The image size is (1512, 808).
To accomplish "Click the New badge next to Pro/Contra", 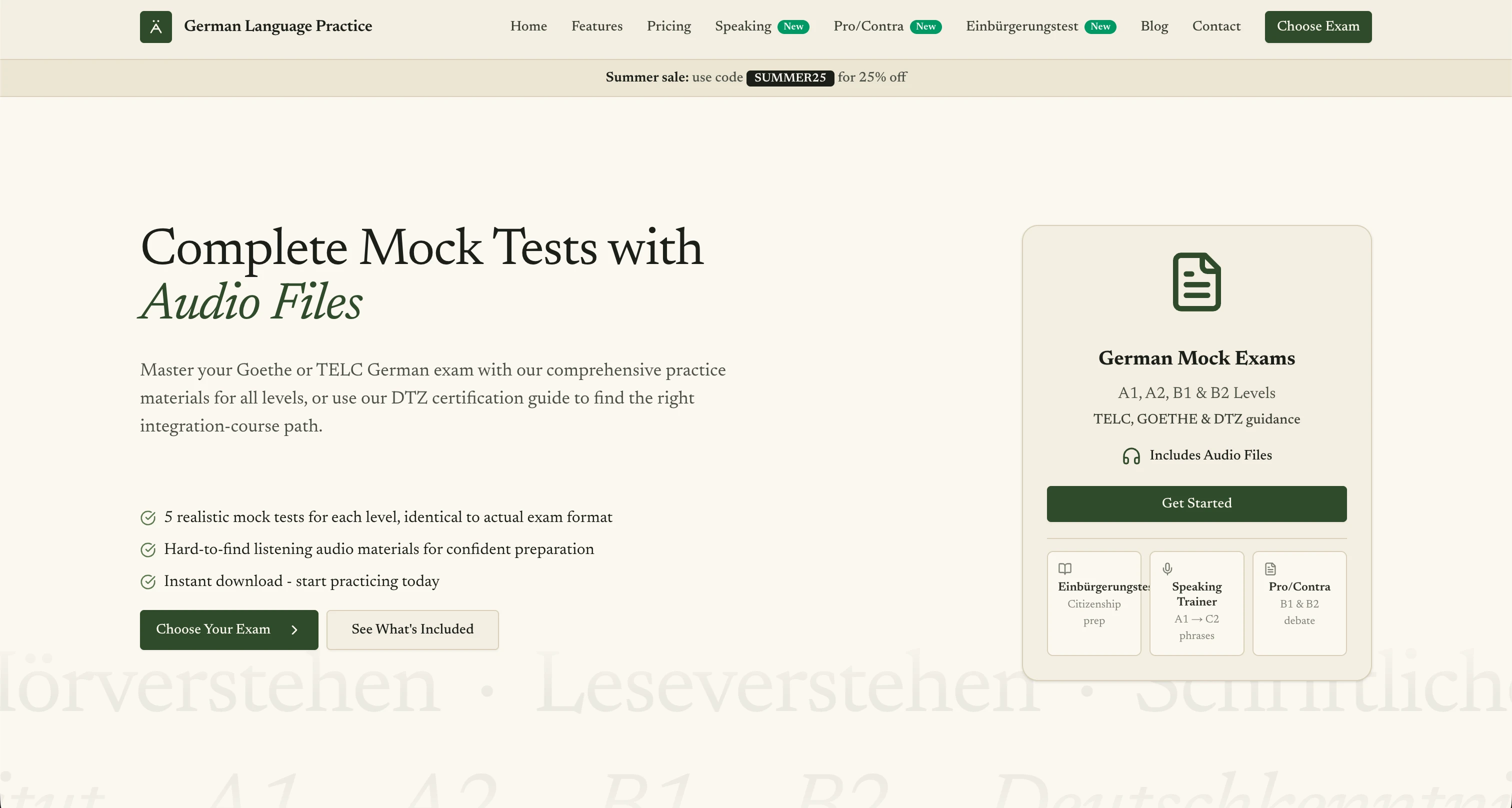I will (x=925, y=26).
